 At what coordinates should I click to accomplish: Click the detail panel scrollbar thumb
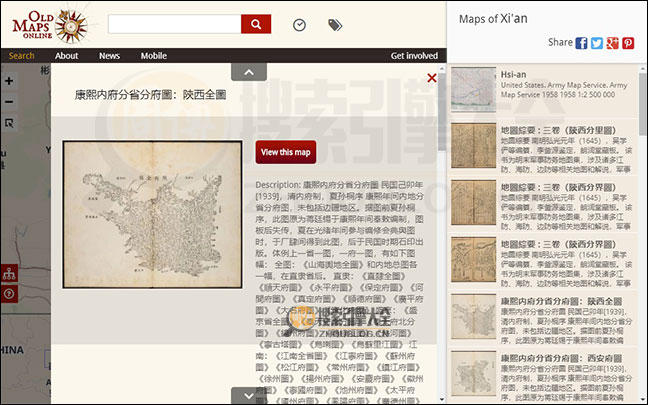[x=442, y=112]
